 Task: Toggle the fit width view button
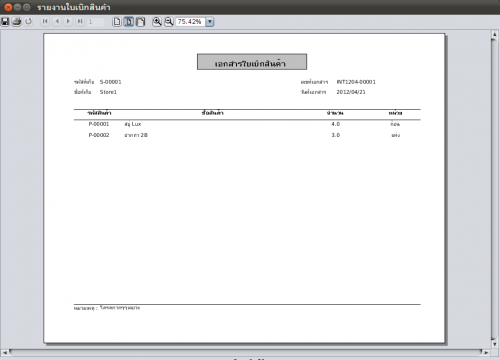pyautogui.click(x=140, y=22)
